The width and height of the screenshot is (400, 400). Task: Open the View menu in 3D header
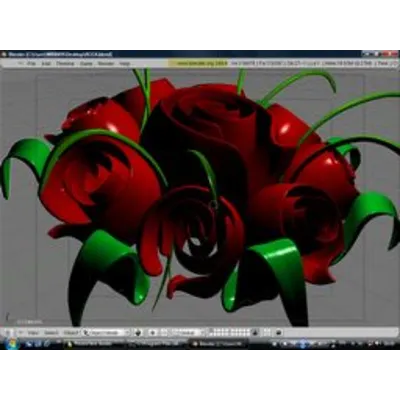tap(33, 333)
